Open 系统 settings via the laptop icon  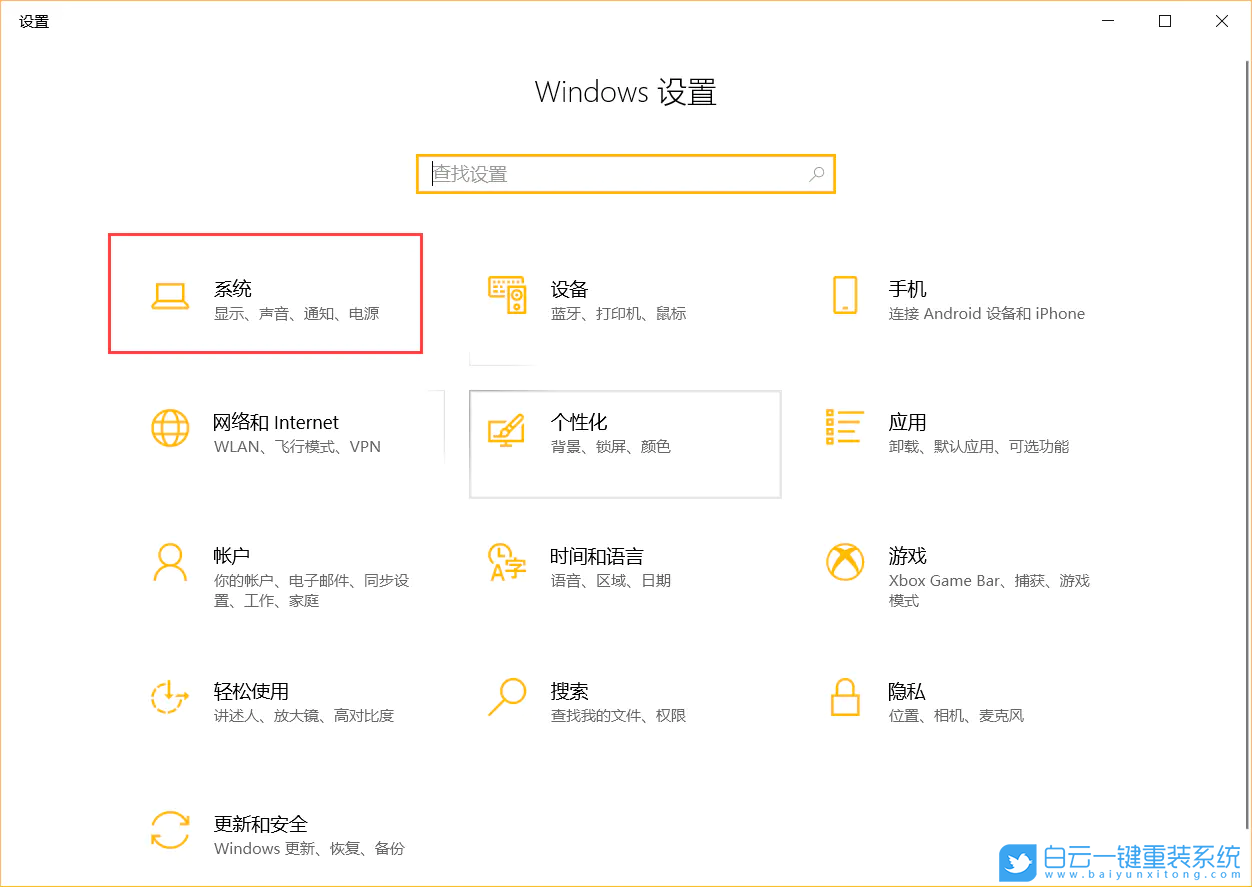[x=170, y=294]
